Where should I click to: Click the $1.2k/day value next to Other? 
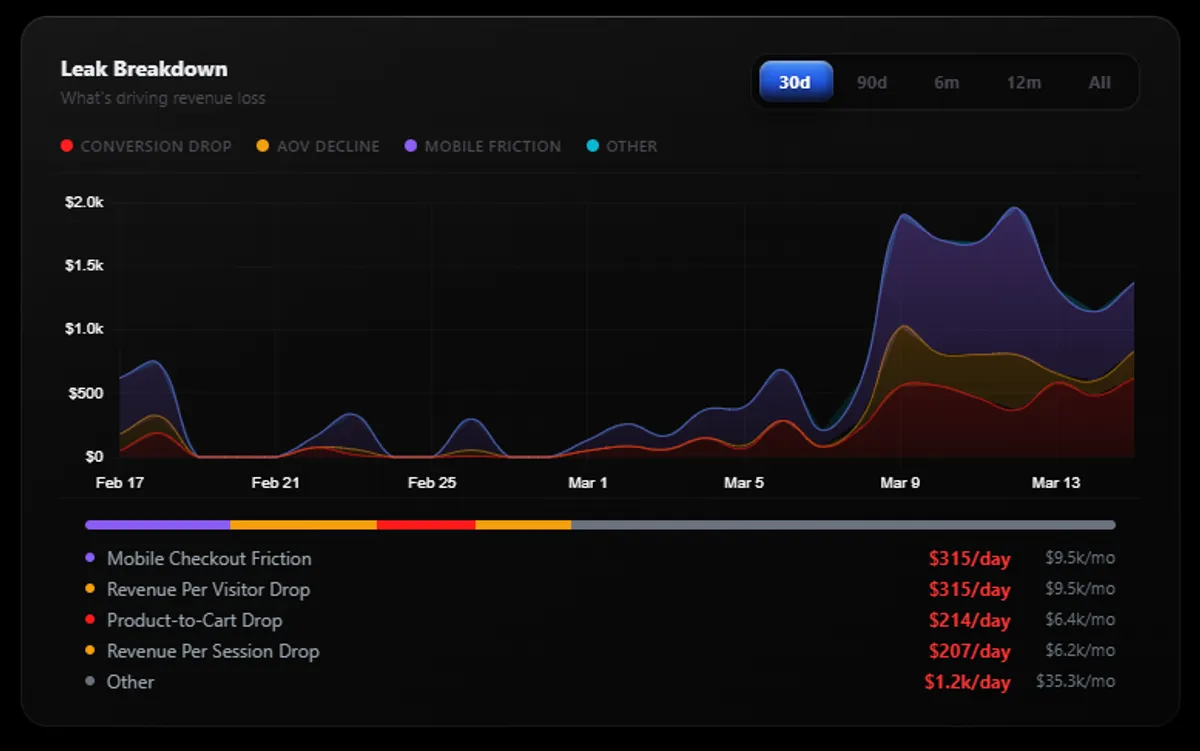pos(969,682)
